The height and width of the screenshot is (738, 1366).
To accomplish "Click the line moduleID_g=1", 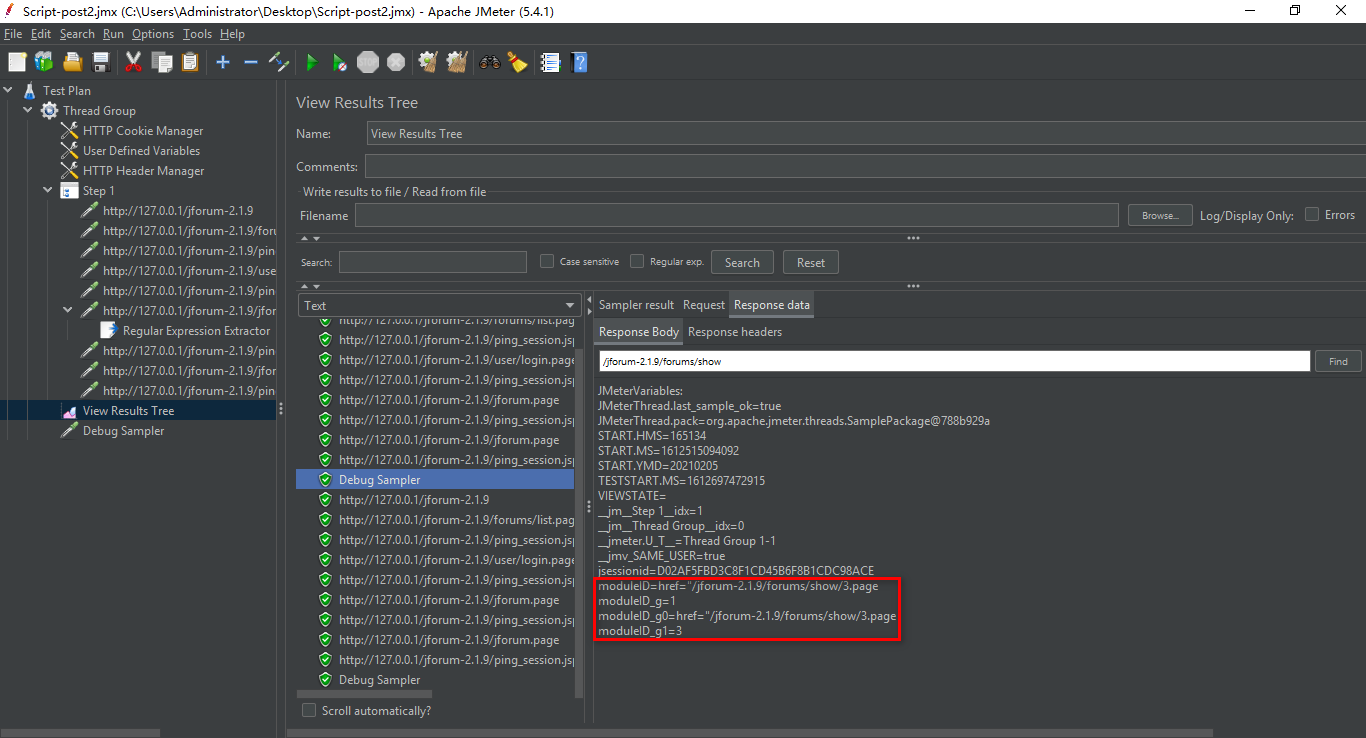I will pos(637,600).
